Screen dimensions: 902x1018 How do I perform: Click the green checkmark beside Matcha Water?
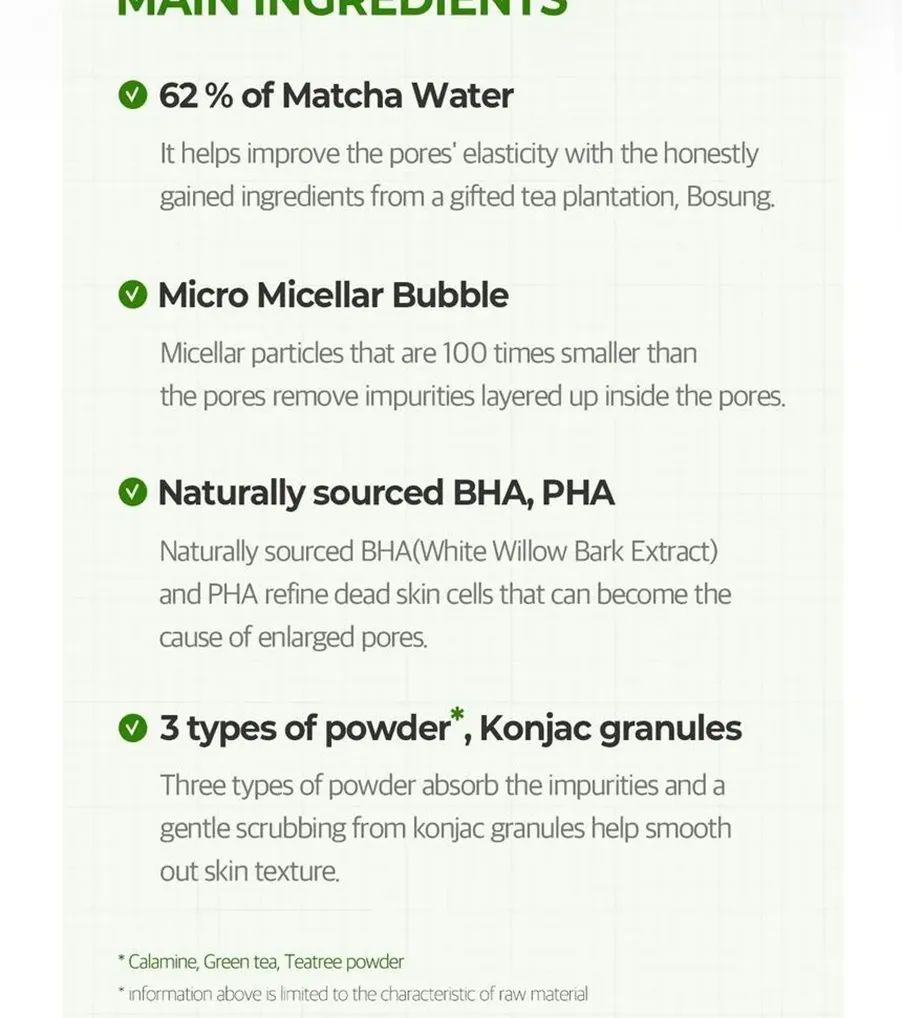click(132, 96)
